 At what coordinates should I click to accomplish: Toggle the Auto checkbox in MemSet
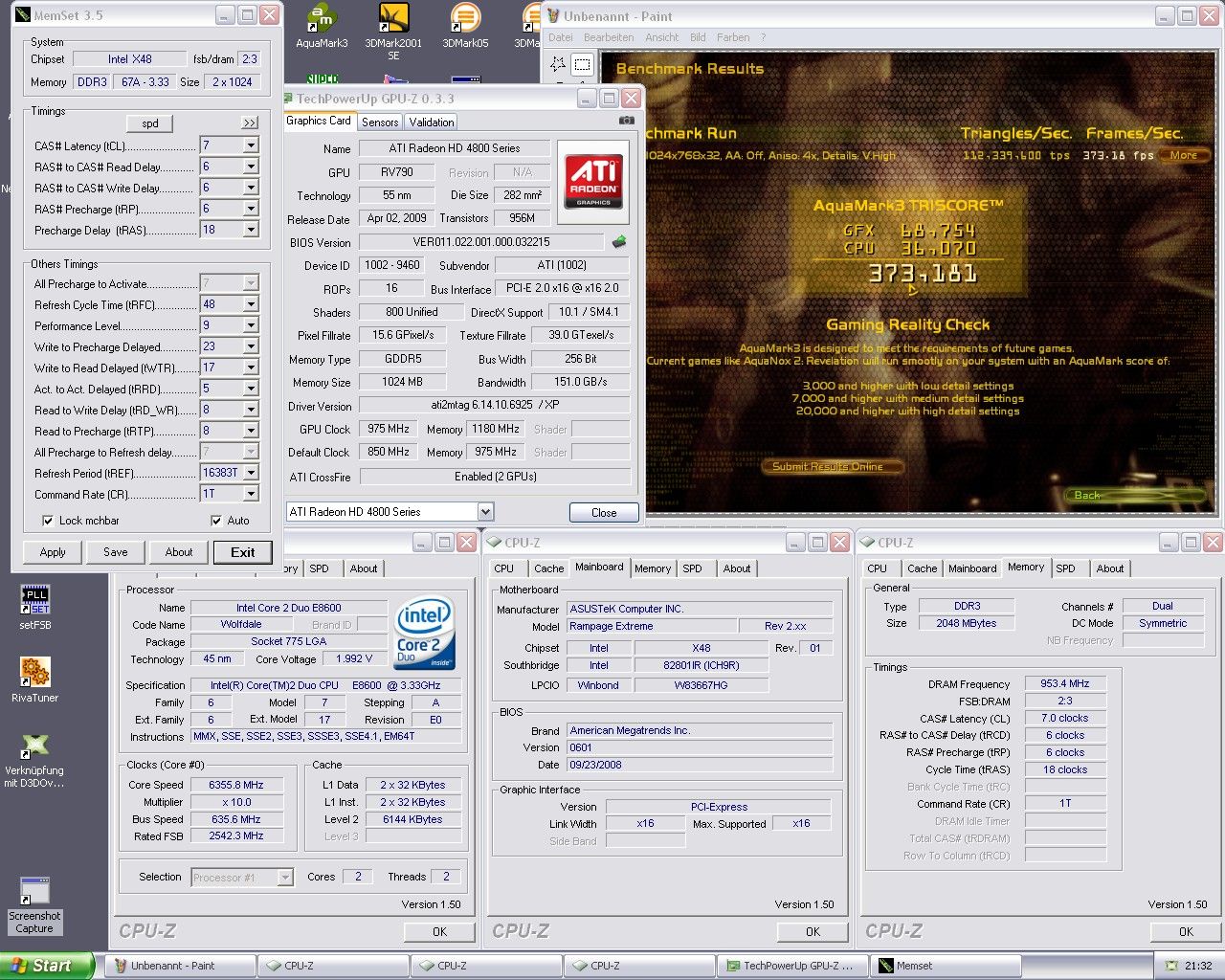point(216,521)
